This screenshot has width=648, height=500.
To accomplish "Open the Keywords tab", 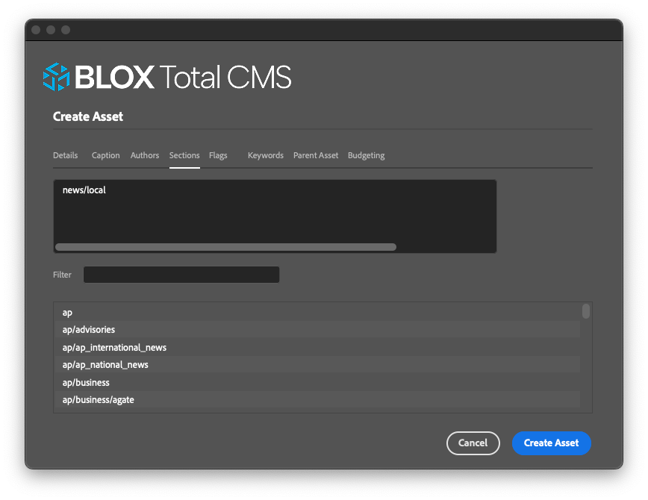I will 265,156.
